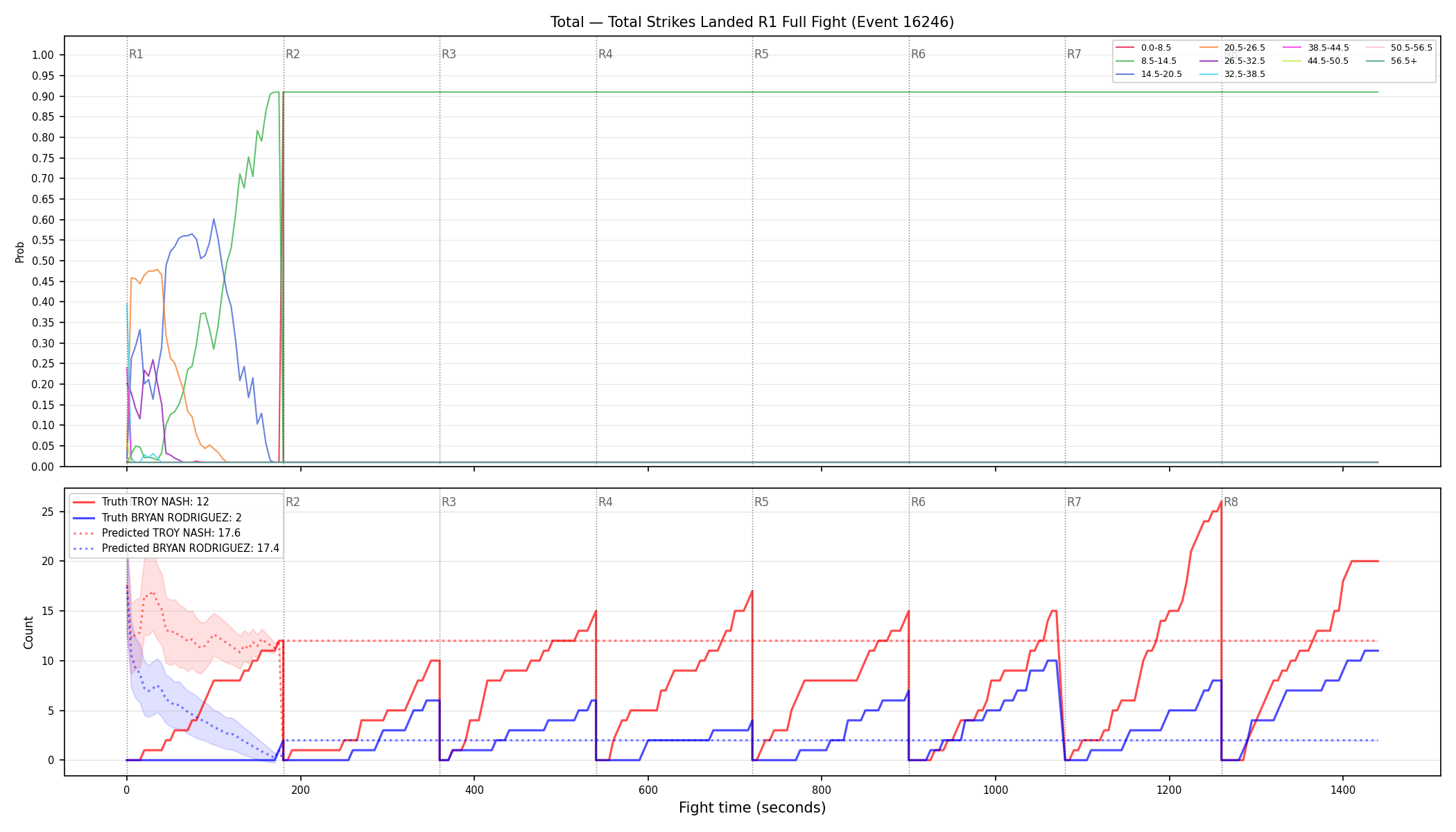Click the R3 round label in the Count chart
1456x832 pixels.
[449, 502]
